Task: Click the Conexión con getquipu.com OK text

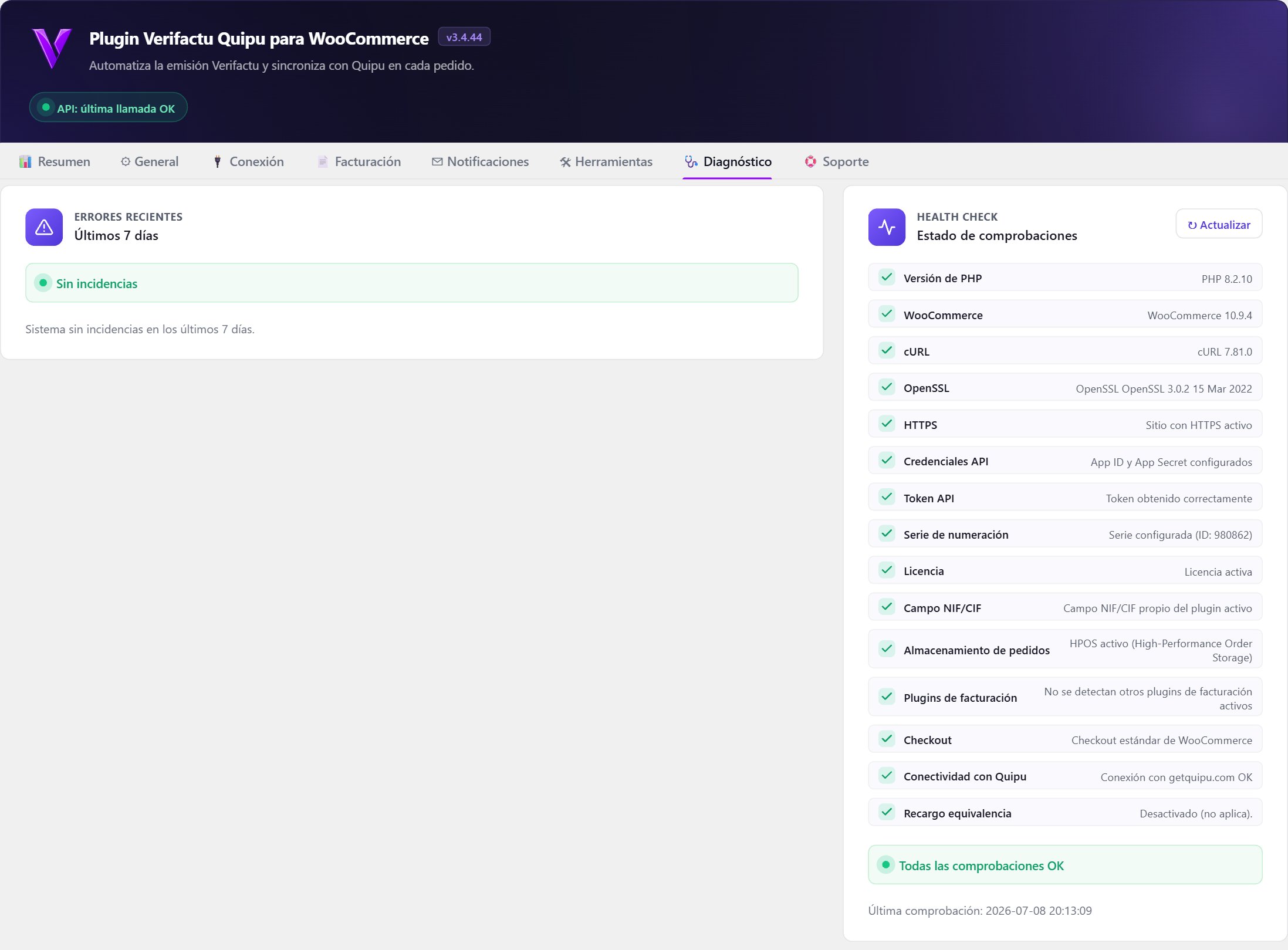Action: click(1176, 777)
